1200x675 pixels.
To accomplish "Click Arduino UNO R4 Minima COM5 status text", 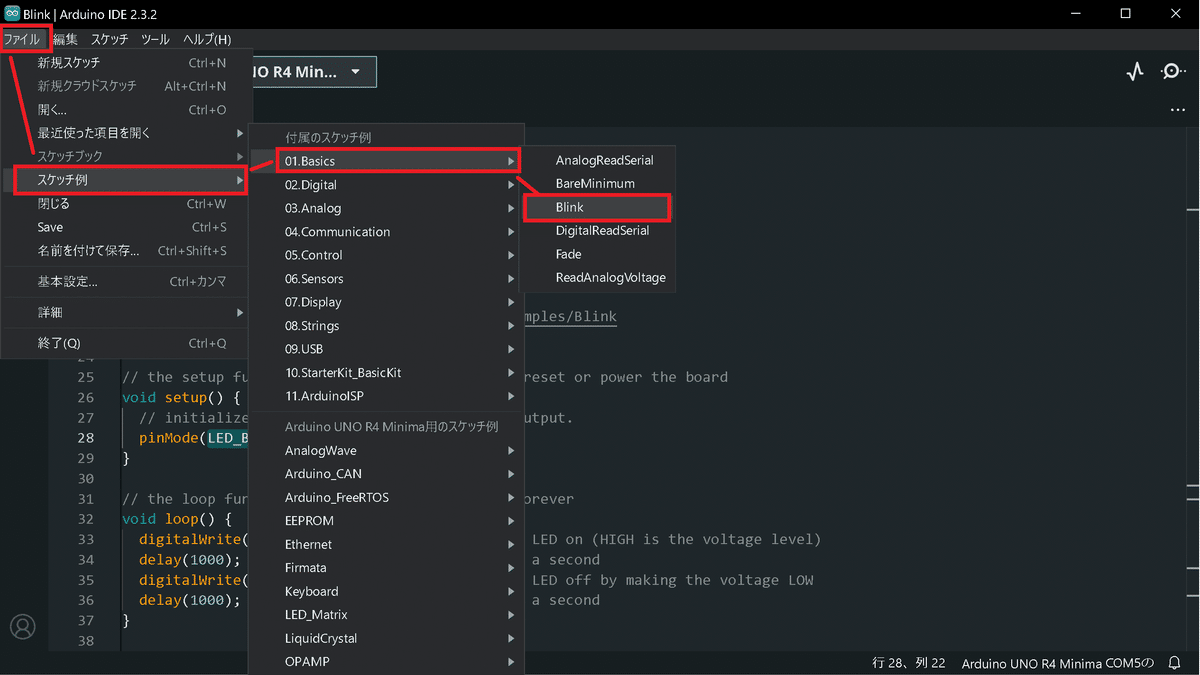I will [1057, 663].
